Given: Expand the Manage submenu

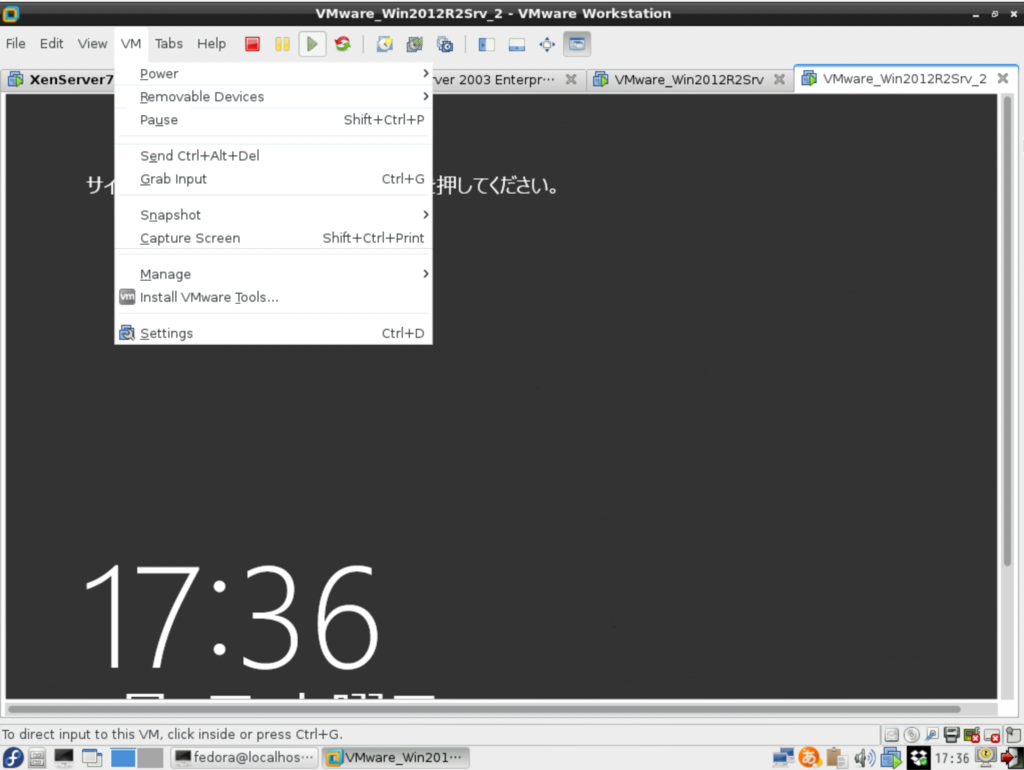Looking at the screenshot, I should click(x=273, y=274).
